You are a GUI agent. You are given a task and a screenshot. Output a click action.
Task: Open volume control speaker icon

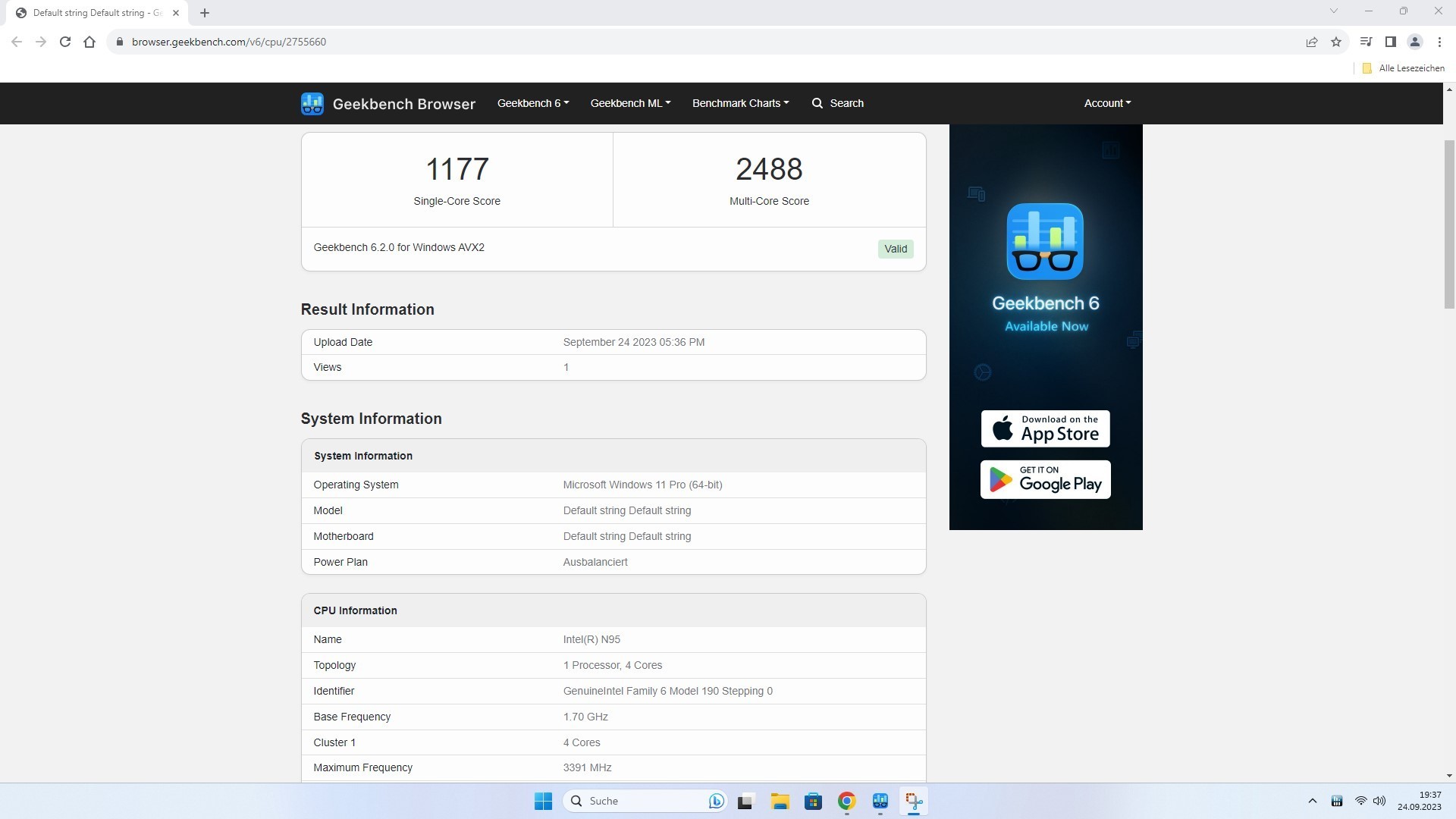(1379, 801)
